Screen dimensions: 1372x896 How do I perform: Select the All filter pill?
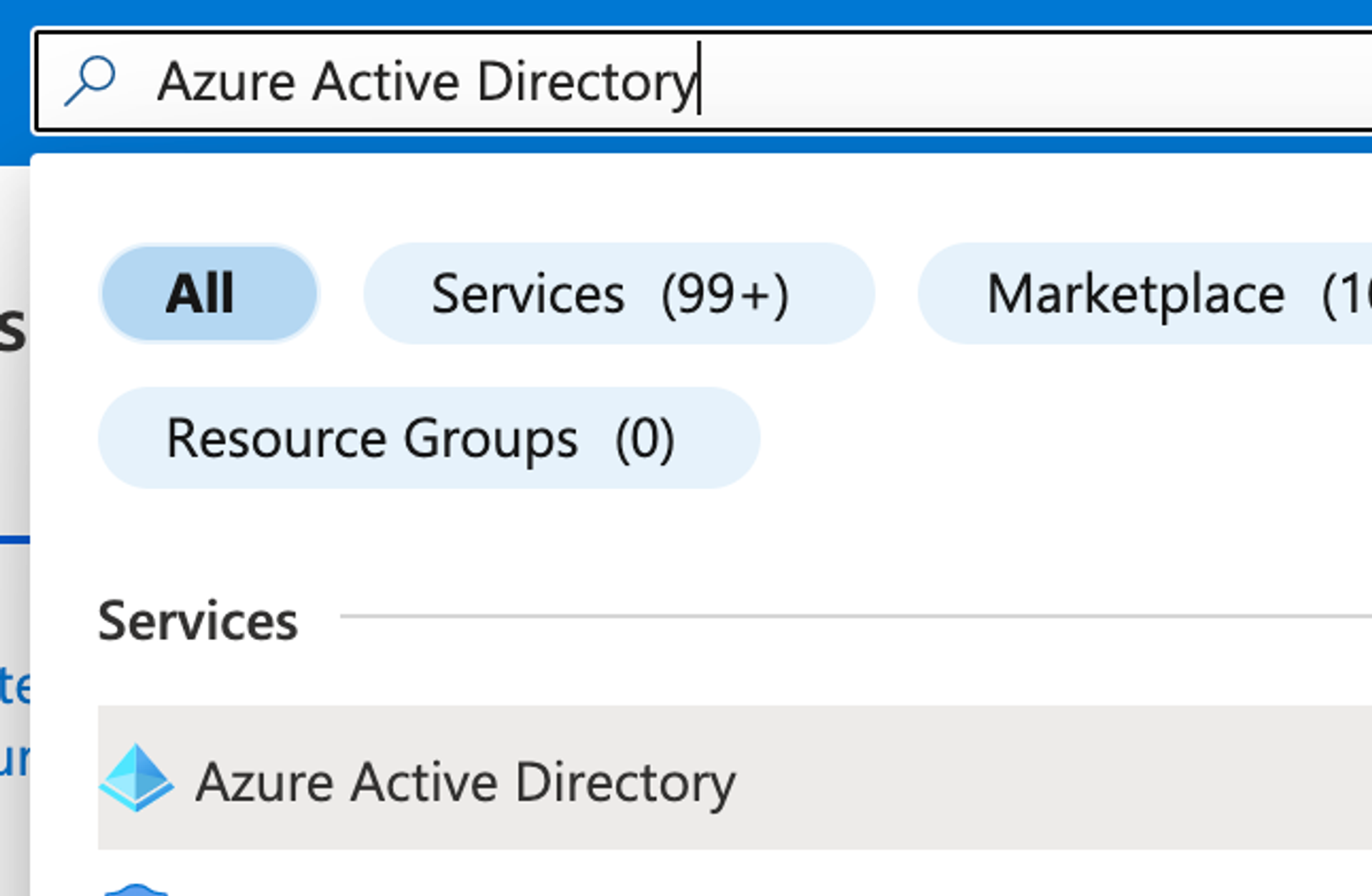(209, 293)
